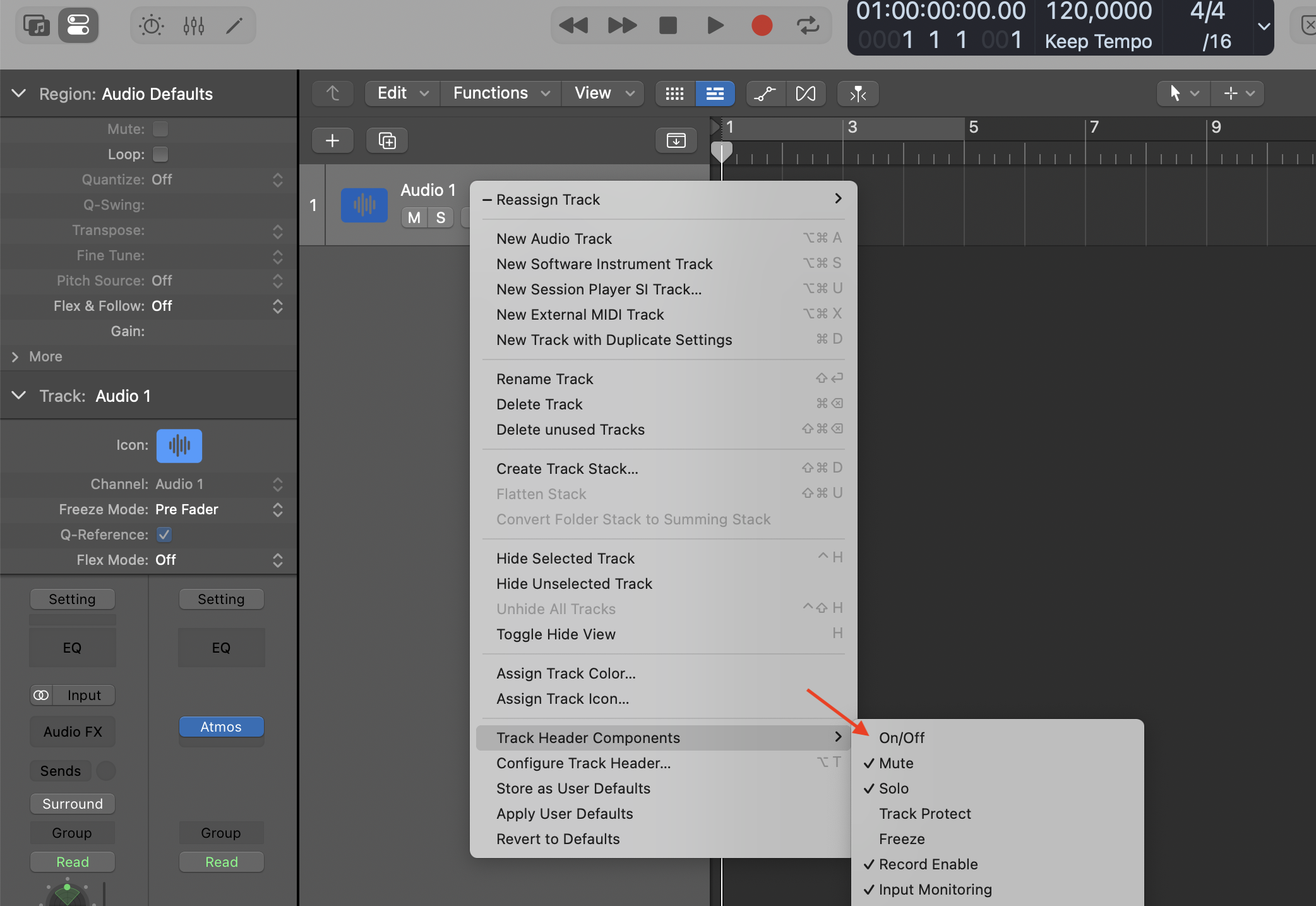Click the left channel strip Setting button
The image size is (1316, 906).
point(73,599)
